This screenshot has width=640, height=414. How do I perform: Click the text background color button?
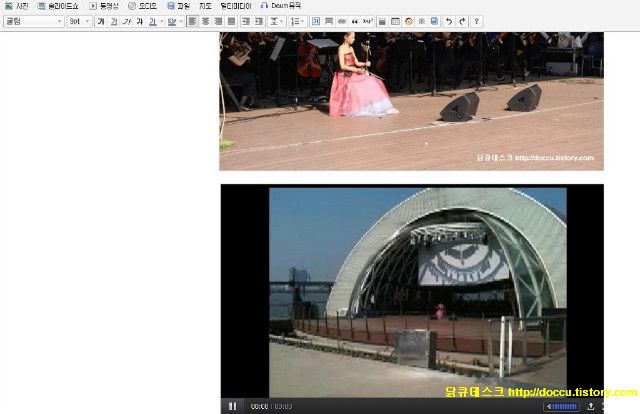[172, 21]
